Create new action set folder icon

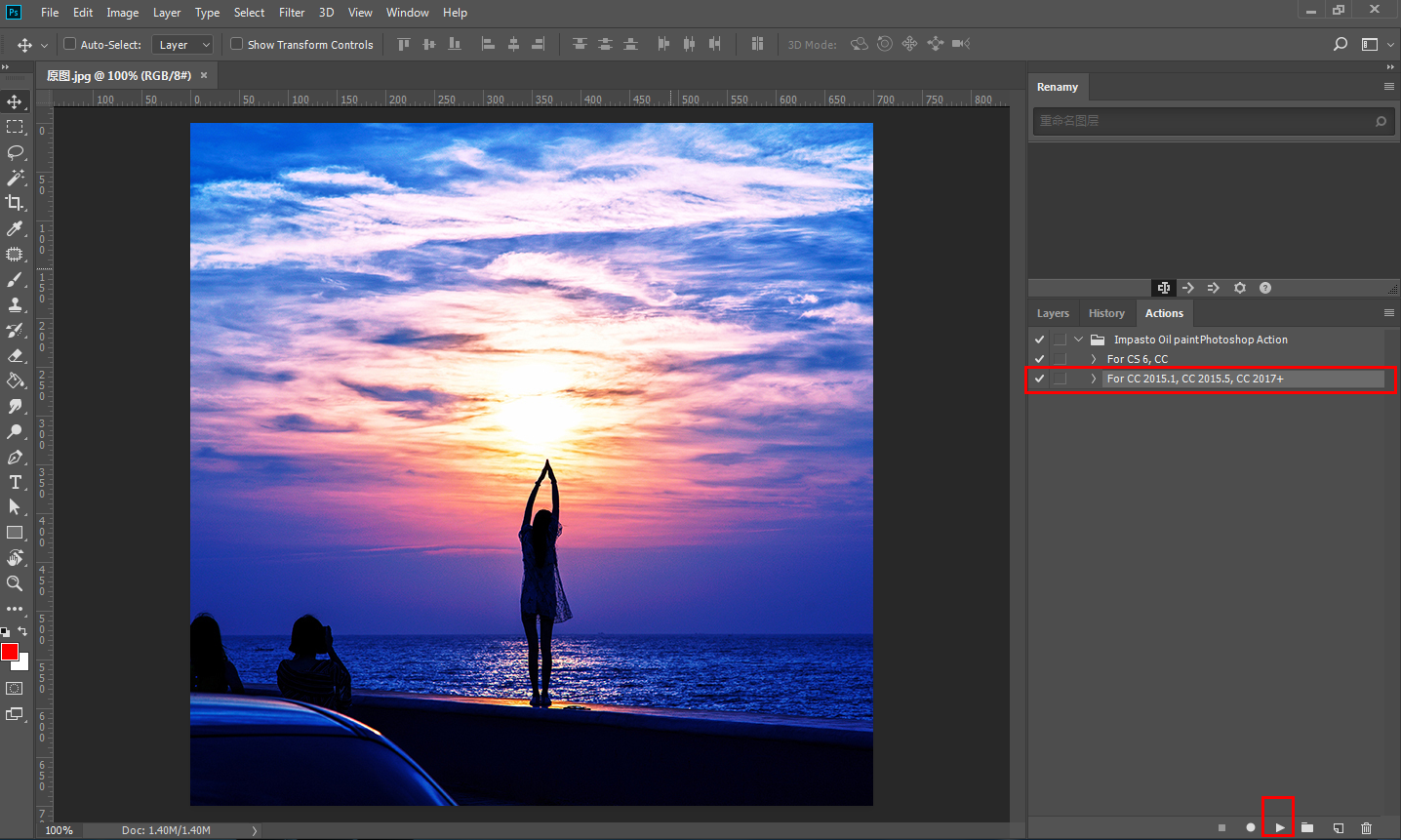[x=1307, y=827]
